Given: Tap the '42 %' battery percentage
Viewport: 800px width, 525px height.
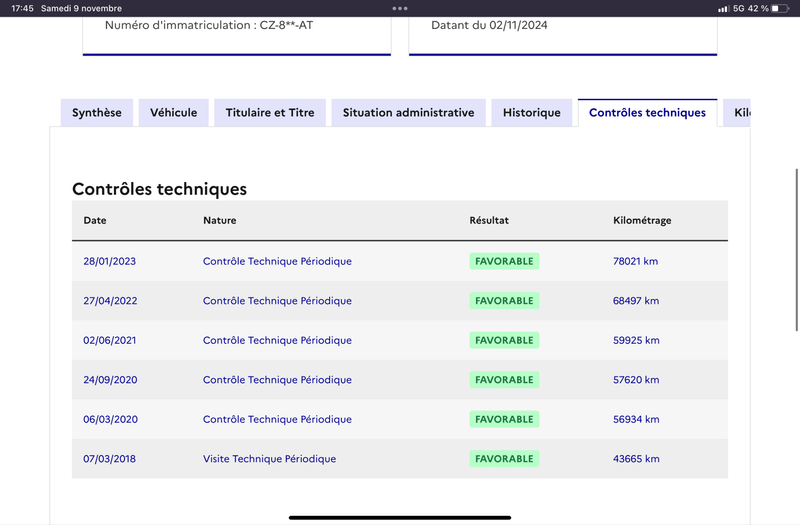Looking at the screenshot, I should [758, 9].
